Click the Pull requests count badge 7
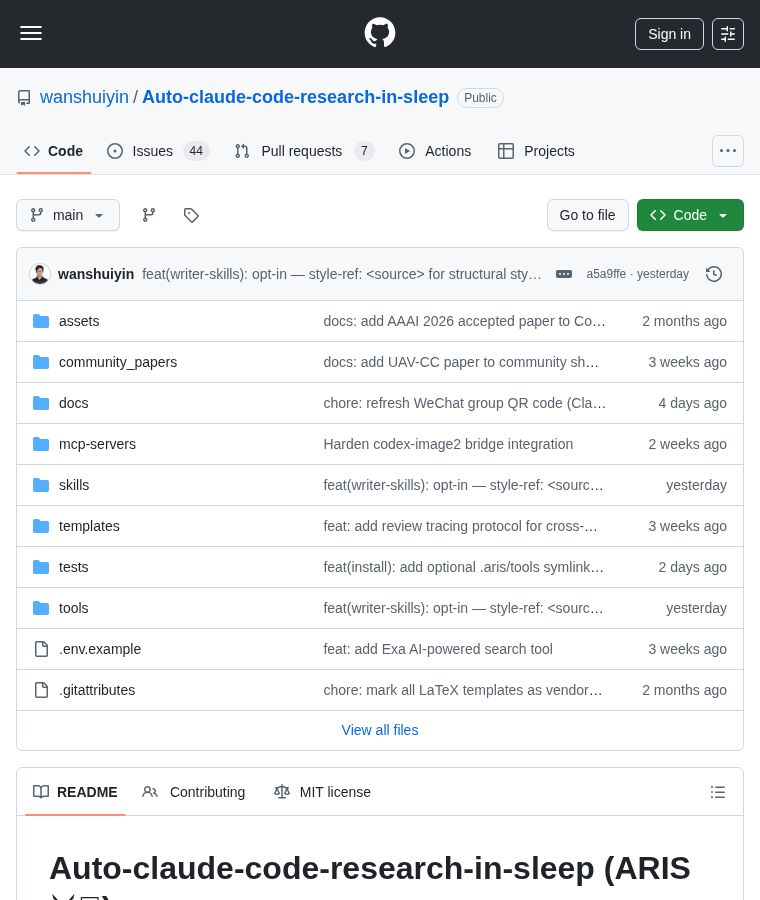Screen dimensions: 760x900 click(x=364, y=151)
